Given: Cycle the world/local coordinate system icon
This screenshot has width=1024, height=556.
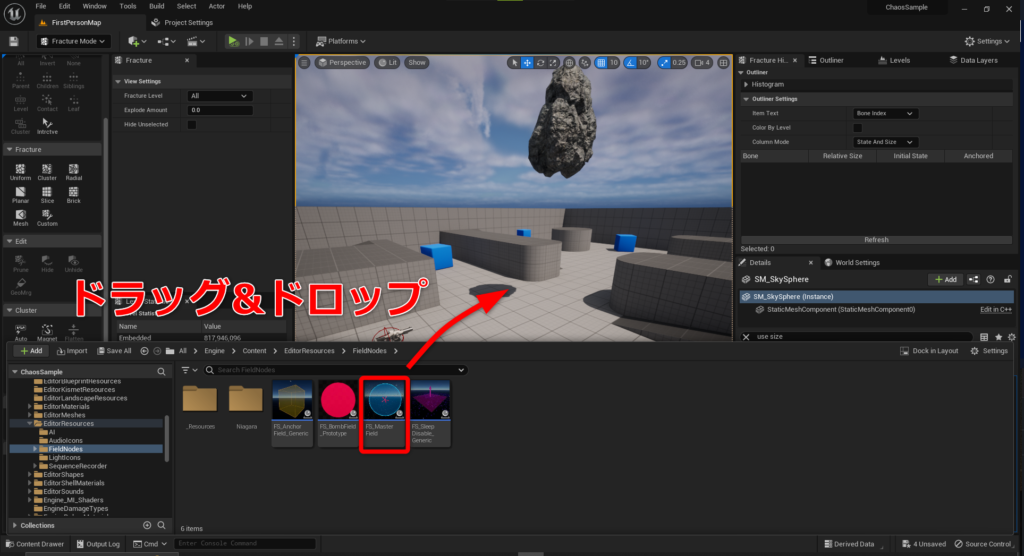Looking at the screenshot, I should click(x=569, y=63).
